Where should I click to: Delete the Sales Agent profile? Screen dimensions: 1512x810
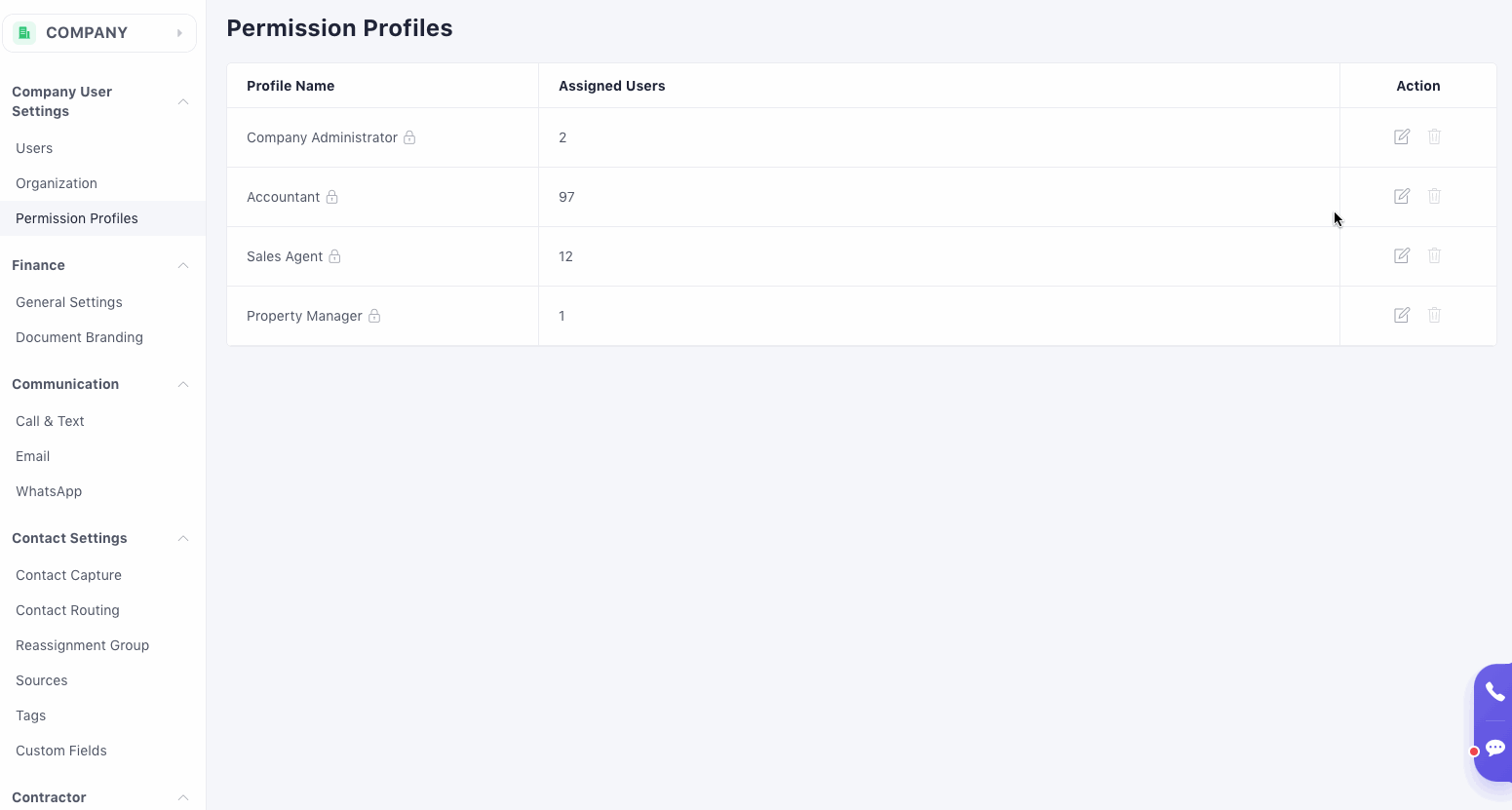(x=1434, y=256)
